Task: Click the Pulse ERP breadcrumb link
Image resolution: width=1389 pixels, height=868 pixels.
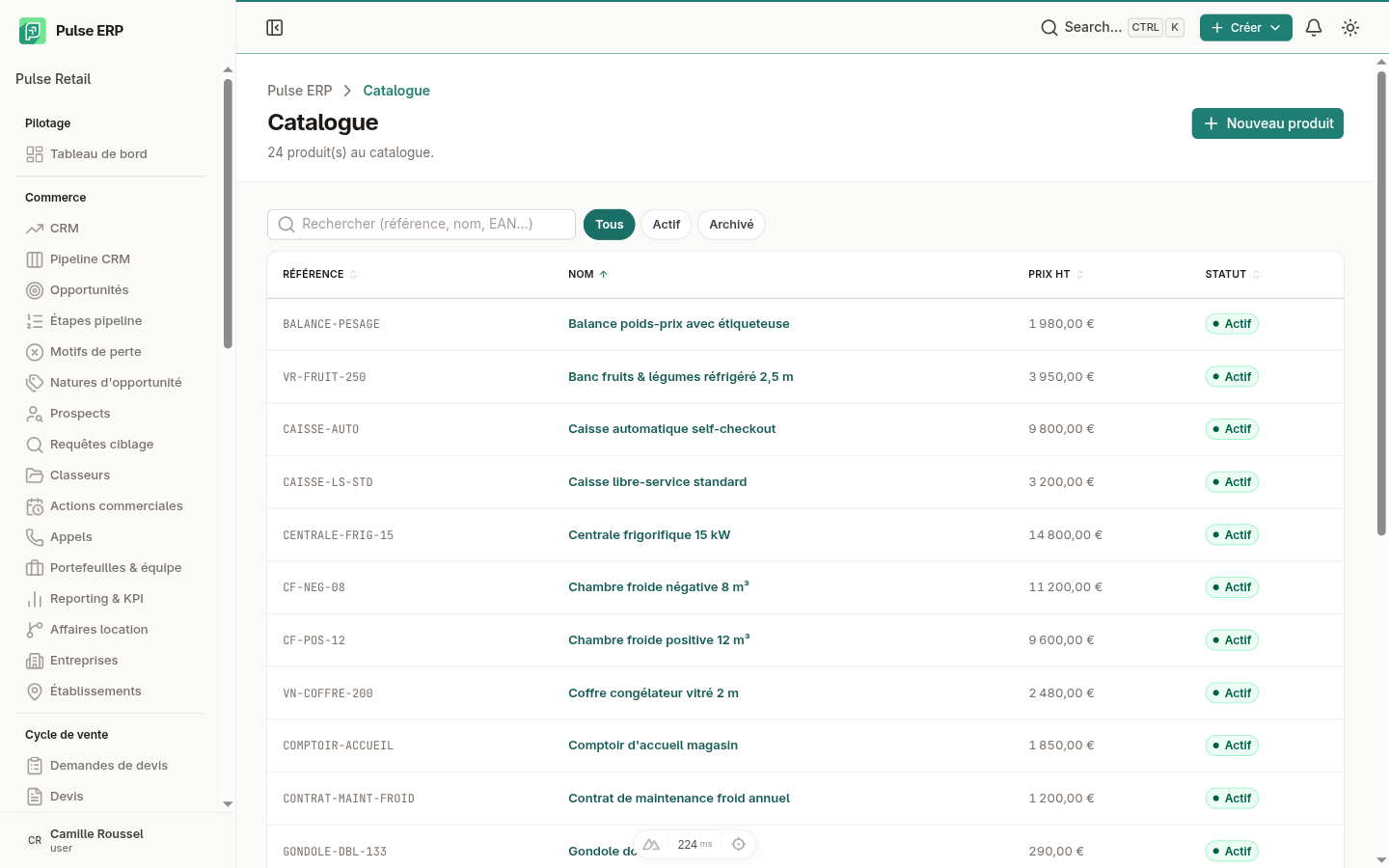Action: pos(299,91)
